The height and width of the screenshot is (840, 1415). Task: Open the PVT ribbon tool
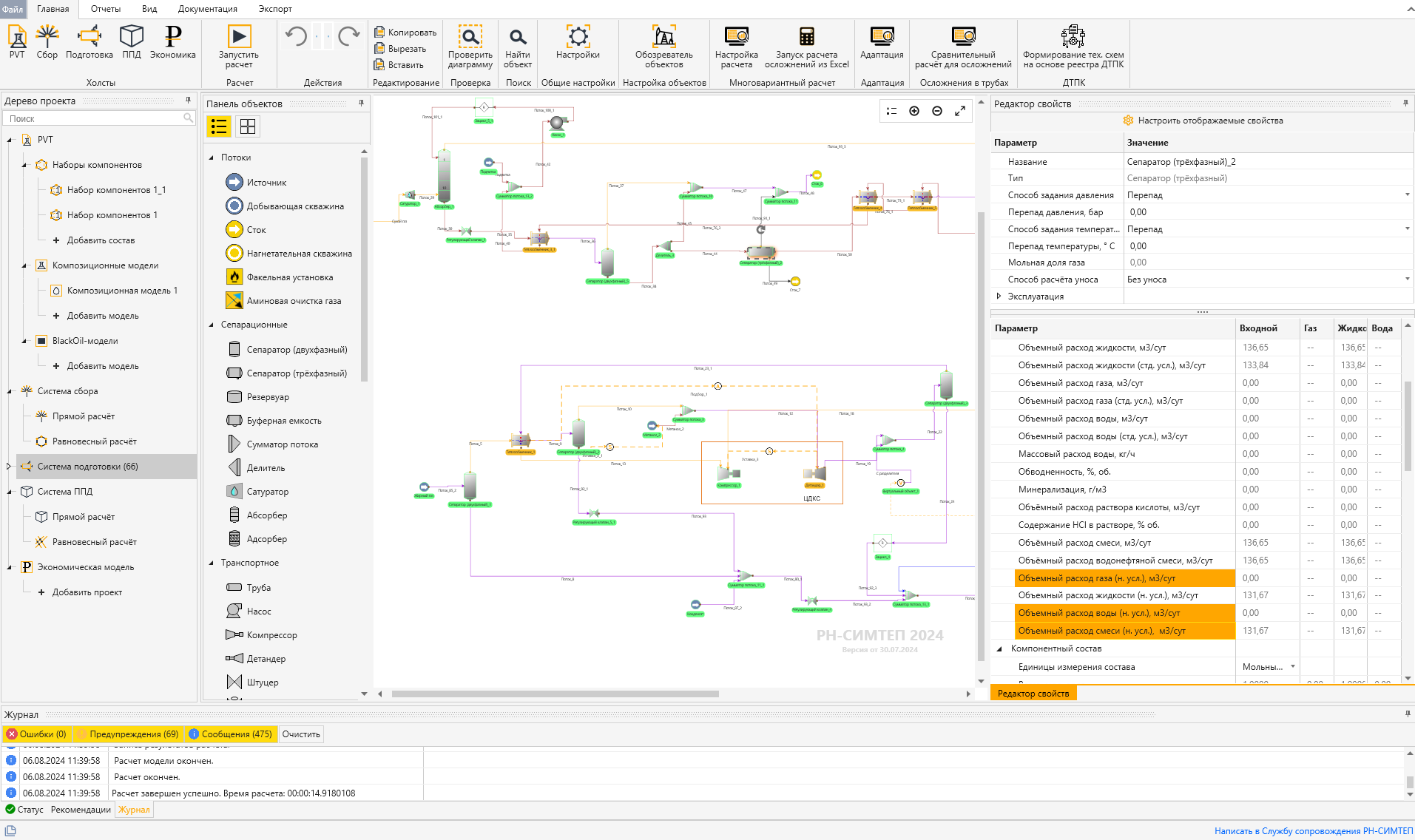tap(17, 41)
